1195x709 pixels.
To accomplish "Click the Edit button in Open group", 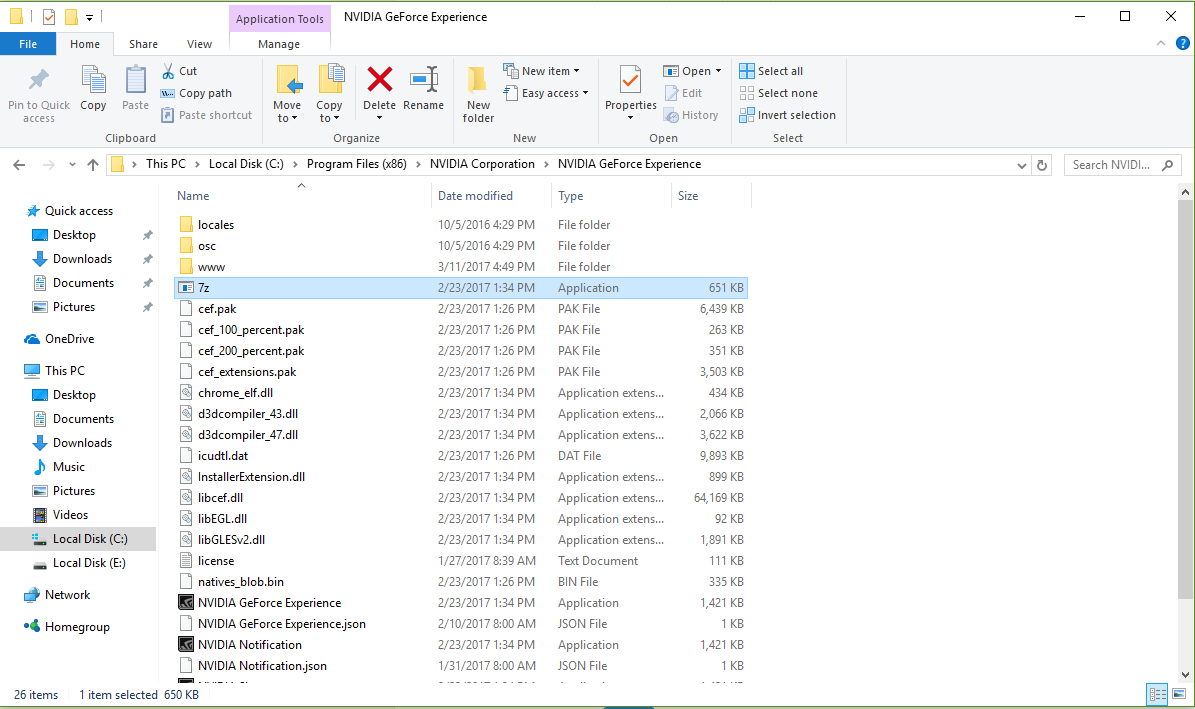I will point(684,93).
